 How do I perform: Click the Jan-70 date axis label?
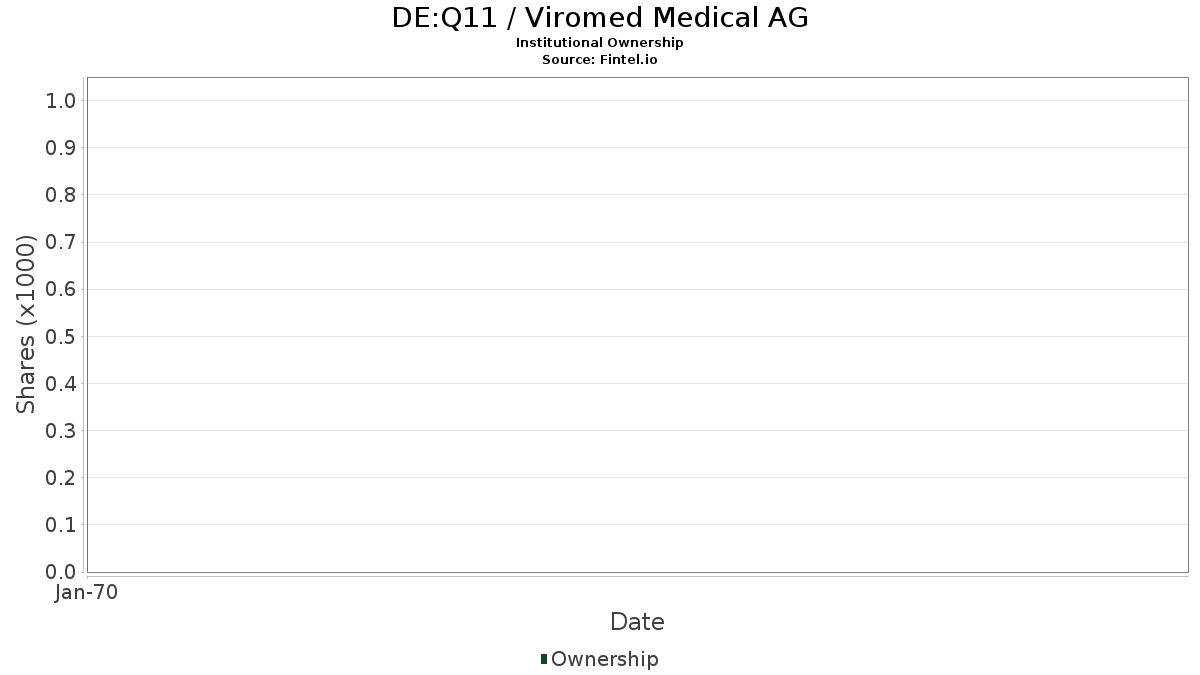(x=87, y=593)
